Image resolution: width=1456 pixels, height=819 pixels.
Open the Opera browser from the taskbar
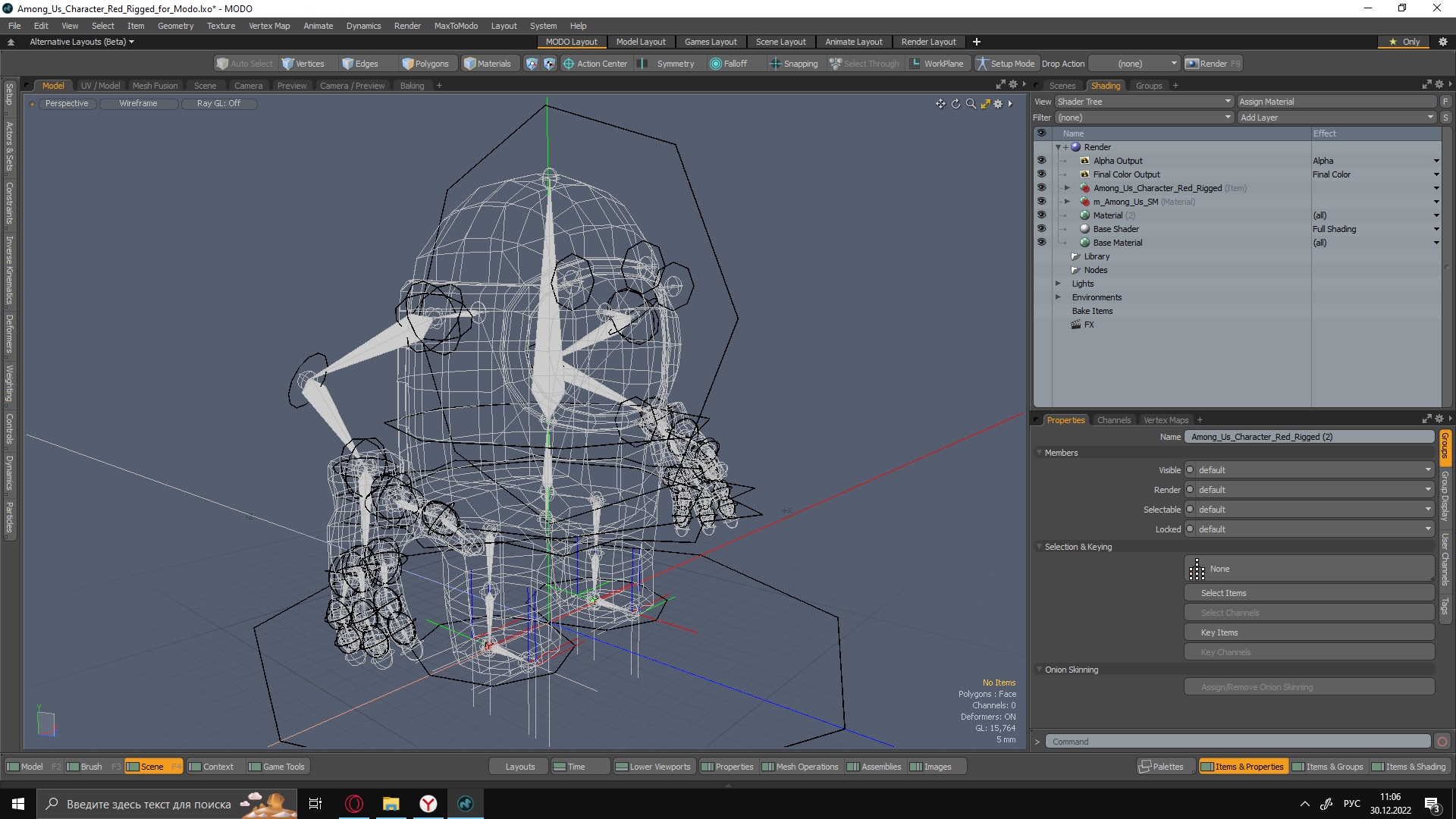pyautogui.click(x=354, y=804)
